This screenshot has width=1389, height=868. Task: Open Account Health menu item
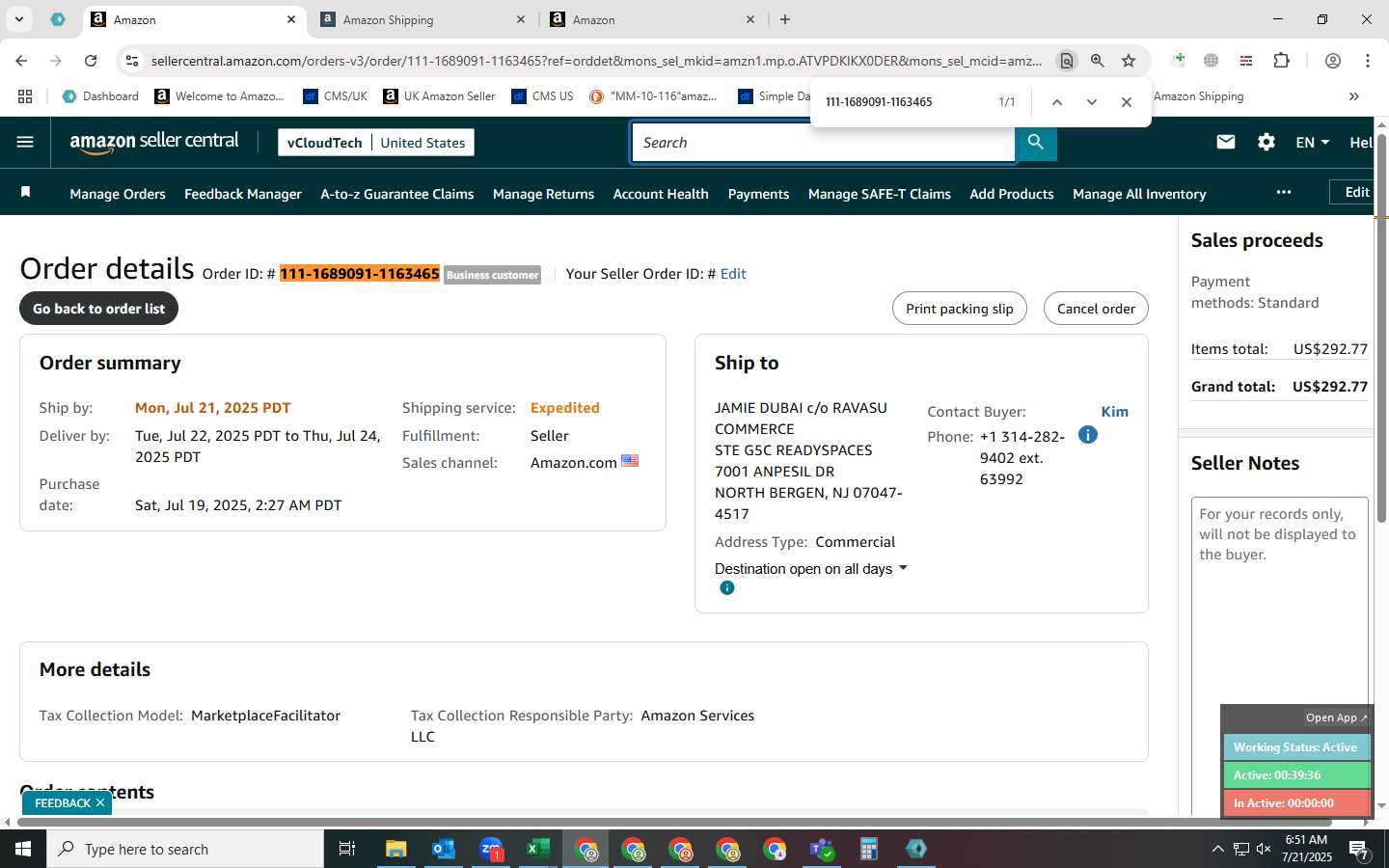(x=661, y=194)
